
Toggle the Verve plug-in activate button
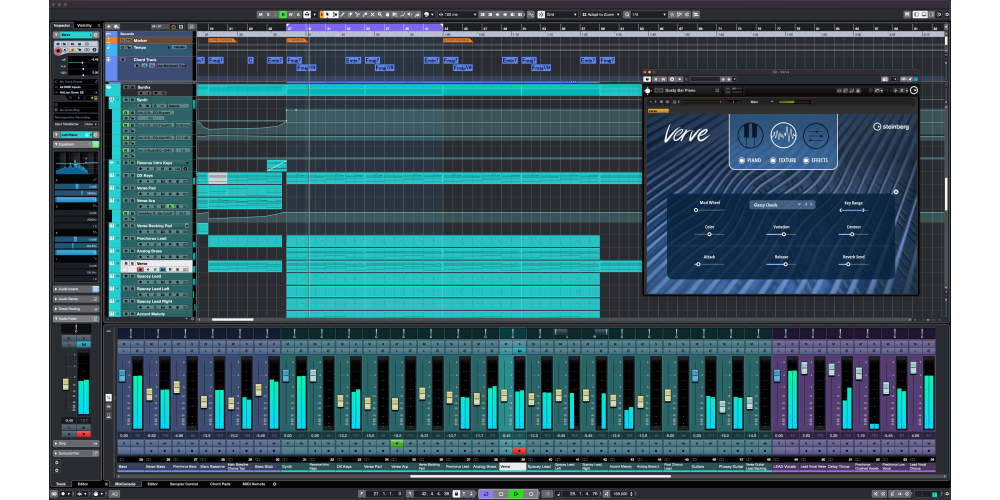647,79
